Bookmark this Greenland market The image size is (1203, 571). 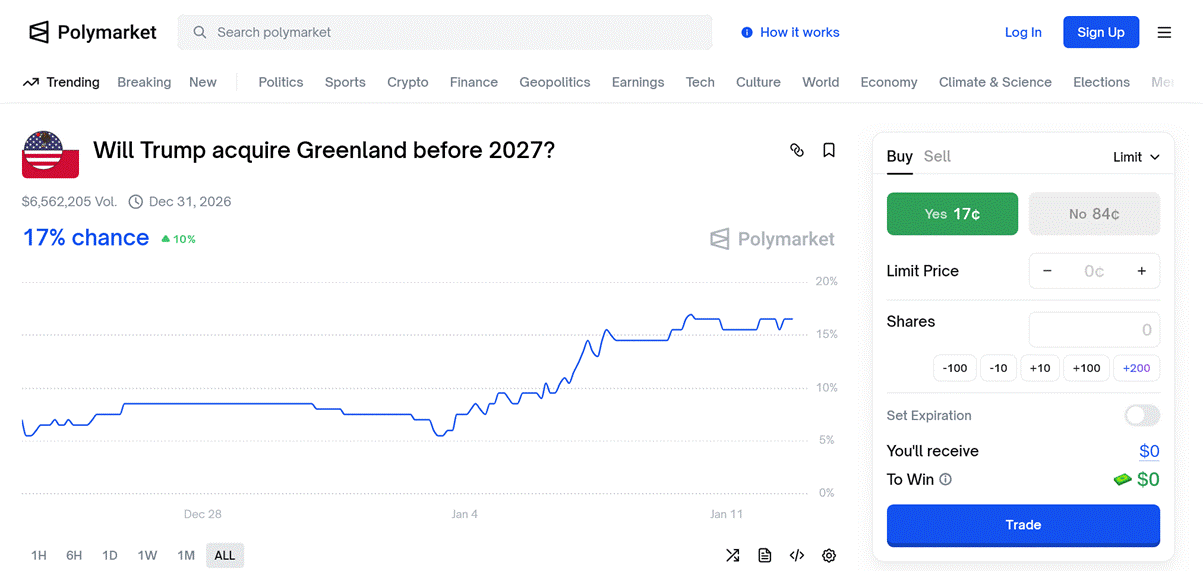click(x=829, y=150)
